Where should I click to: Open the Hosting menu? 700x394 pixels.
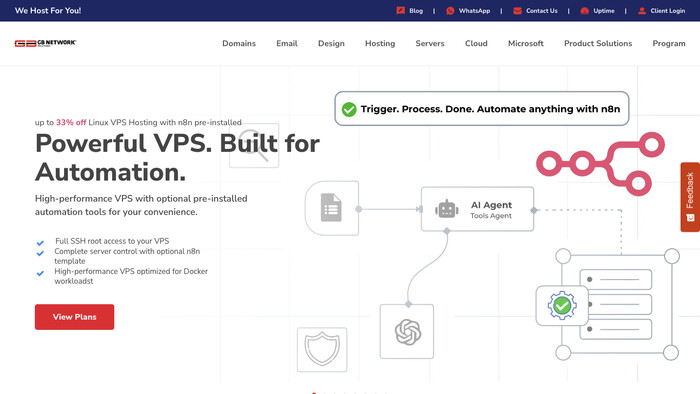380,43
